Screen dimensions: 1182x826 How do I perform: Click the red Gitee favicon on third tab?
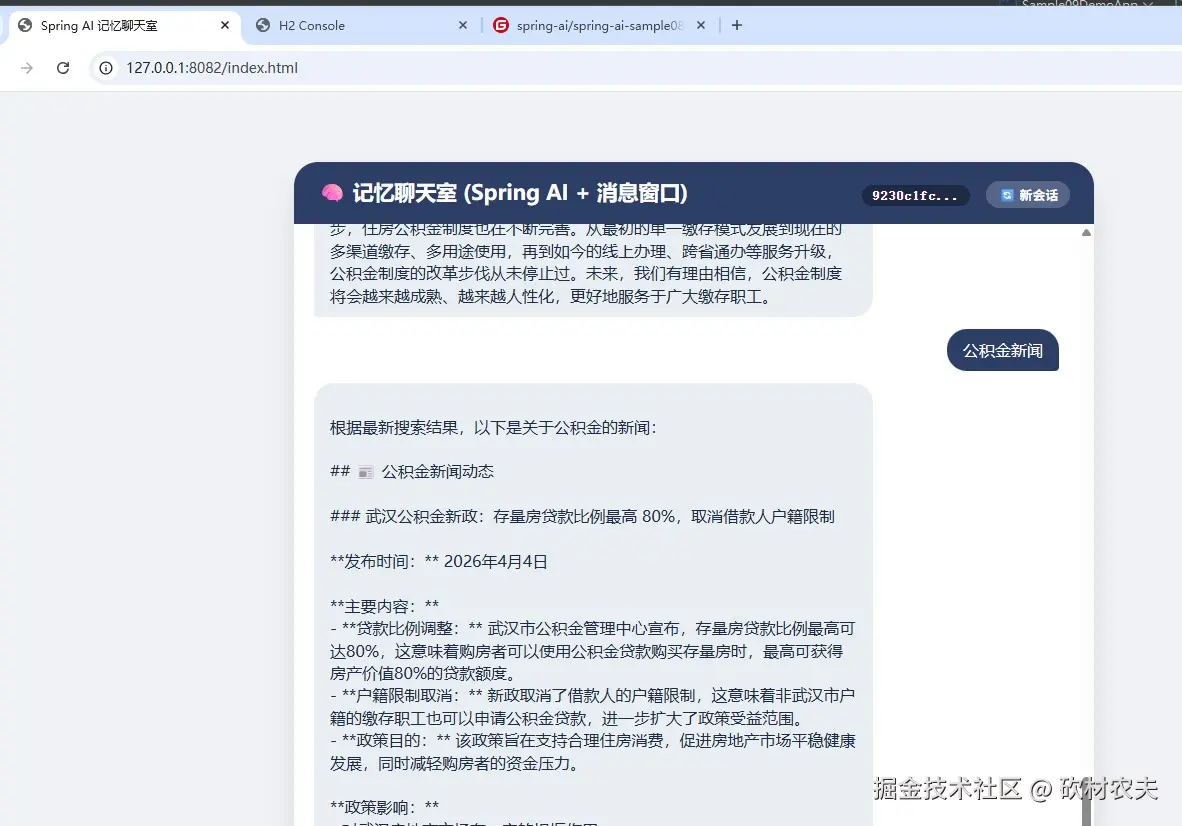[501, 26]
